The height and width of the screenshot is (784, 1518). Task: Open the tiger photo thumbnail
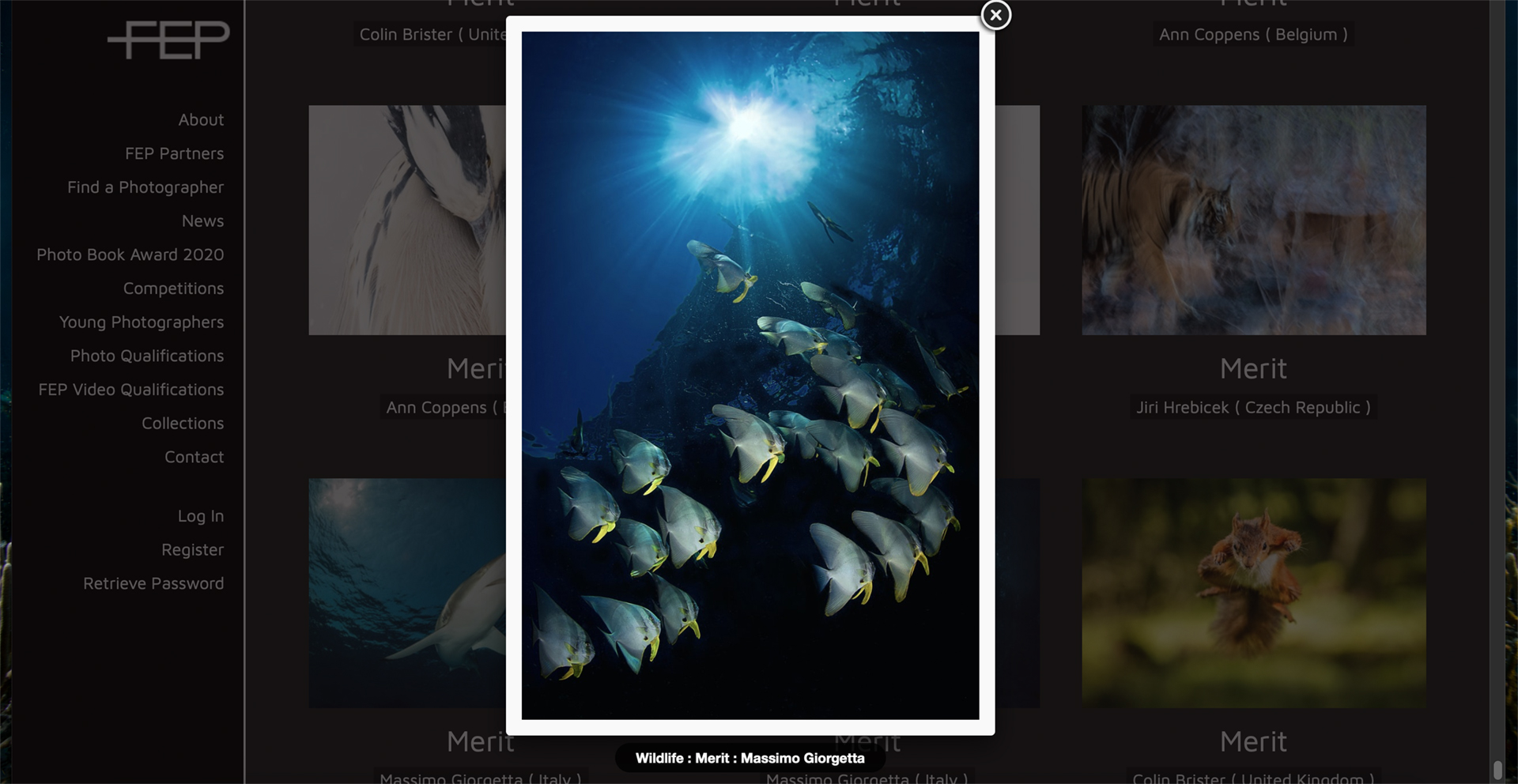(x=1254, y=220)
